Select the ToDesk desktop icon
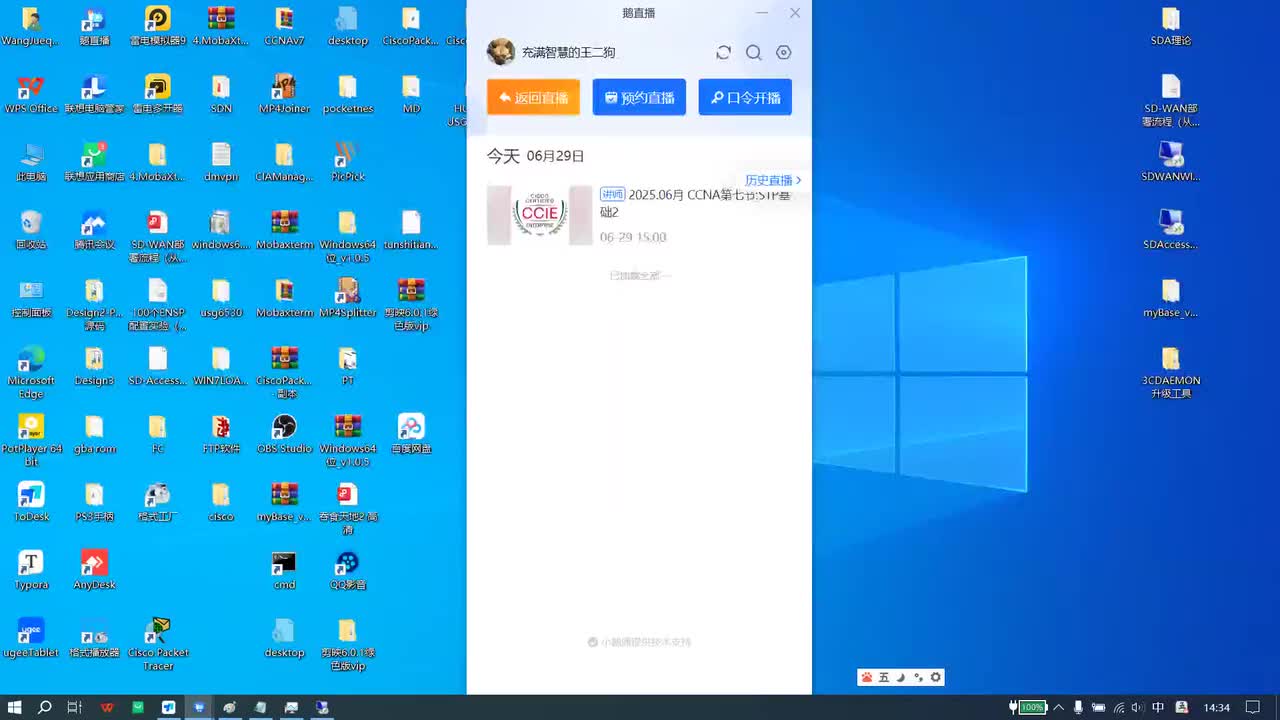Screen dimensions: 1280x720 31,502
